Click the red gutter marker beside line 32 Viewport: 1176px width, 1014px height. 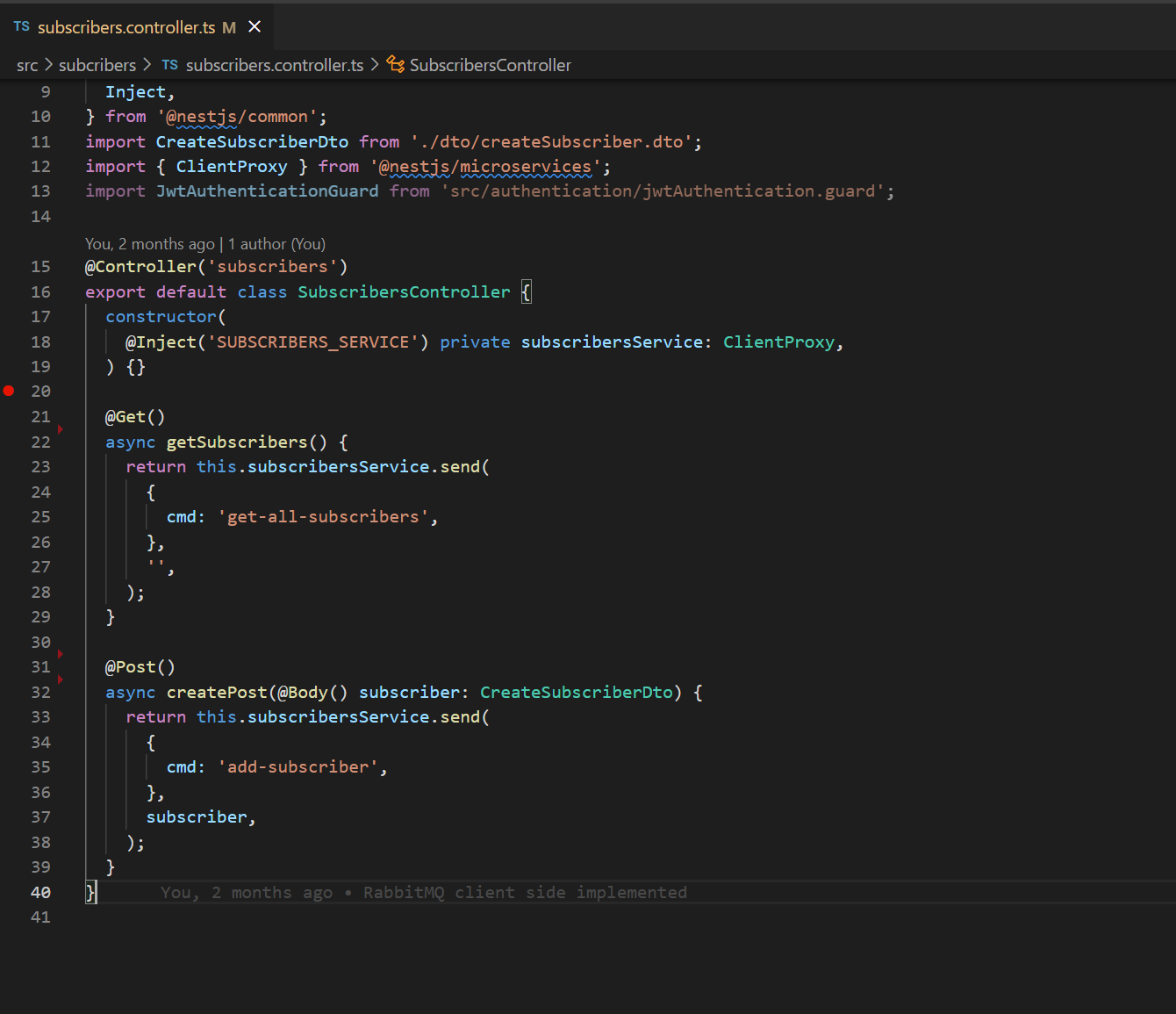tap(61, 680)
